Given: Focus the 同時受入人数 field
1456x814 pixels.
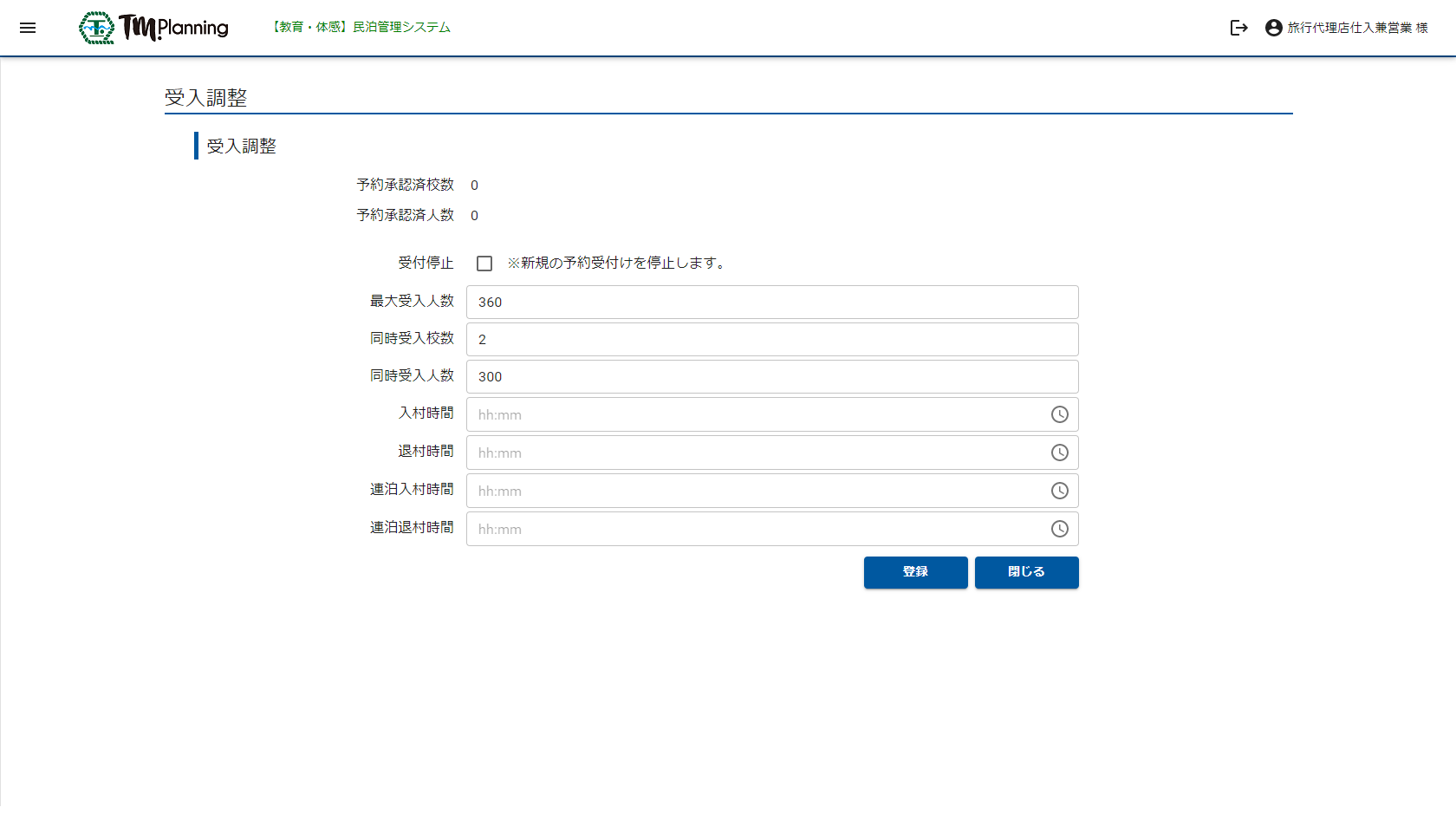Looking at the screenshot, I should 771,377.
